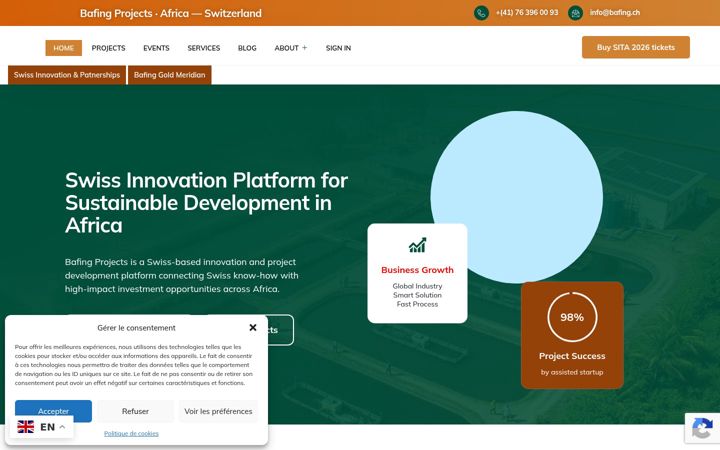Image resolution: width=720 pixels, height=450 pixels.
Task: Open Voir les préférences cookie settings
Action: point(218,411)
